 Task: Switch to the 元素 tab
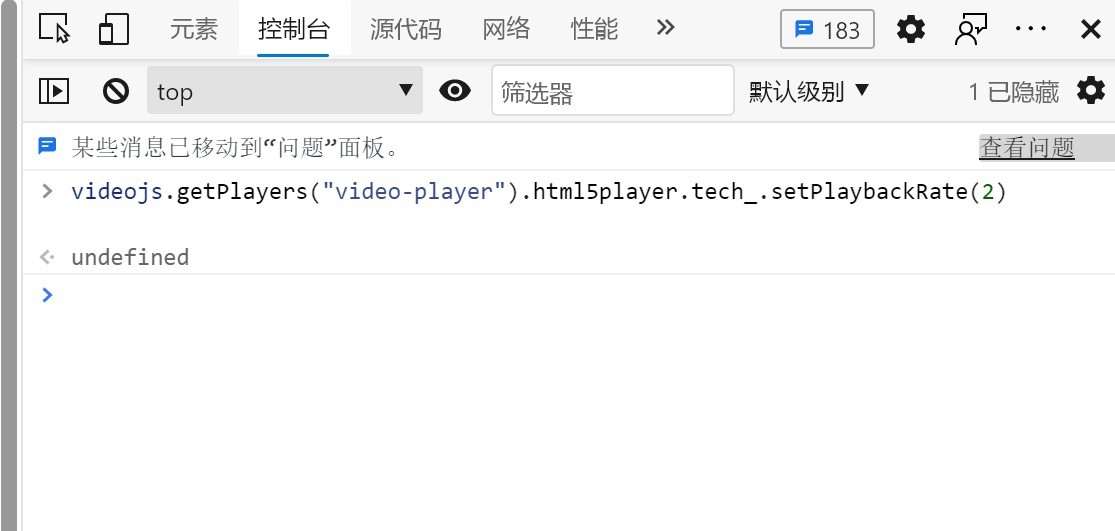[x=193, y=29]
